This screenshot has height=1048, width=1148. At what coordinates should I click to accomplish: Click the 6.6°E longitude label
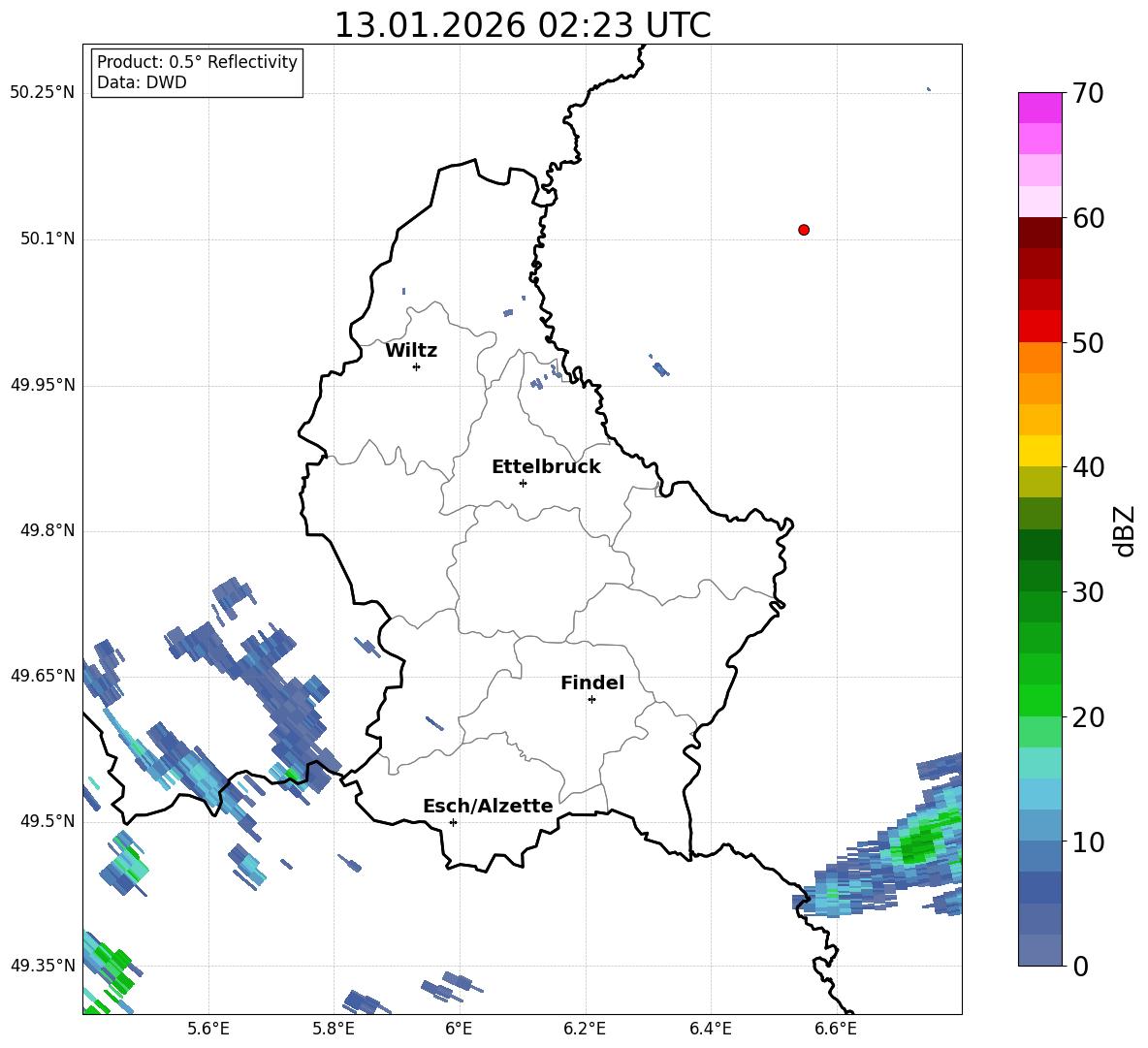pos(836,1029)
